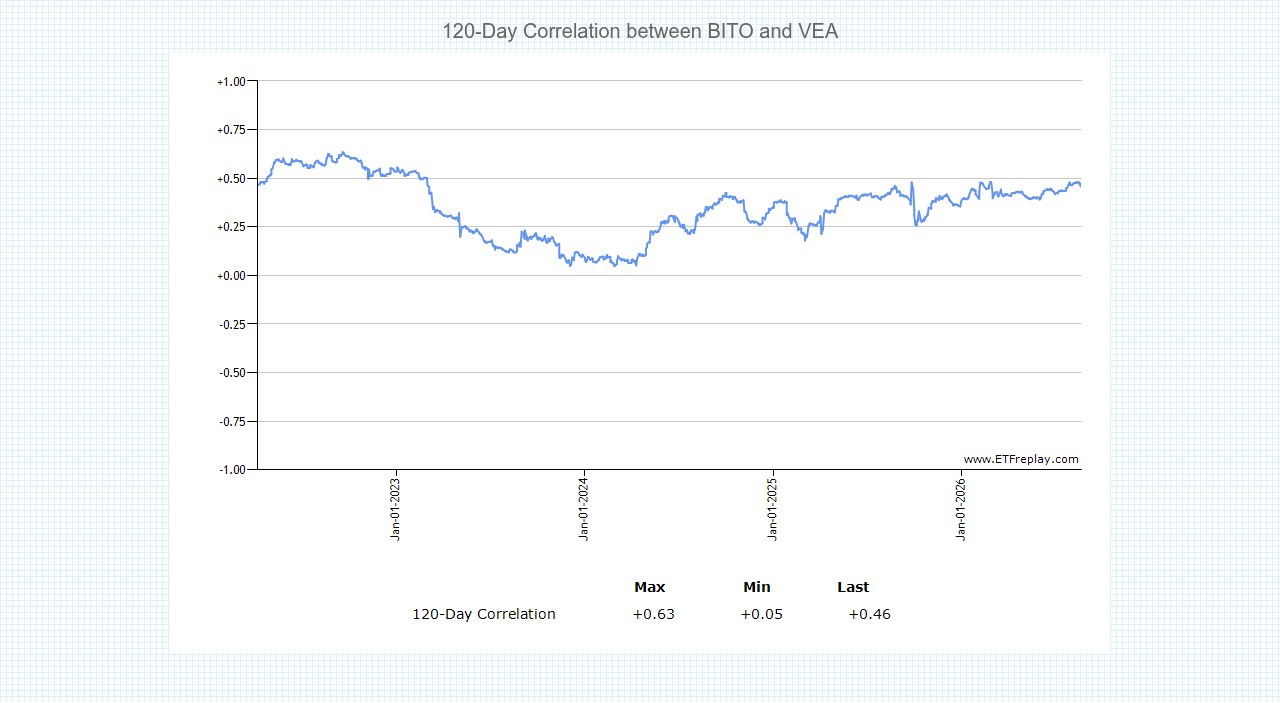The height and width of the screenshot is (703, 1280).
Task: Select the Jan-01-2024 axis date label
Action: (x=584, y=509)
